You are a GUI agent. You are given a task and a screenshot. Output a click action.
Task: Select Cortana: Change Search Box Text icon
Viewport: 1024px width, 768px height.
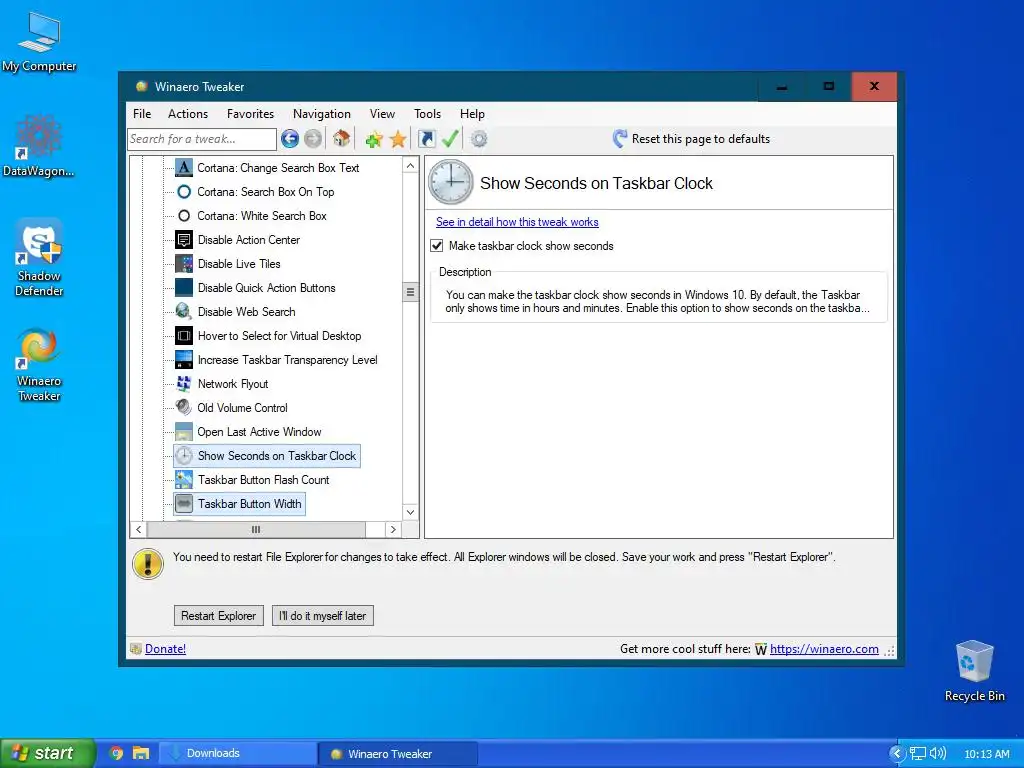(184, 168)
